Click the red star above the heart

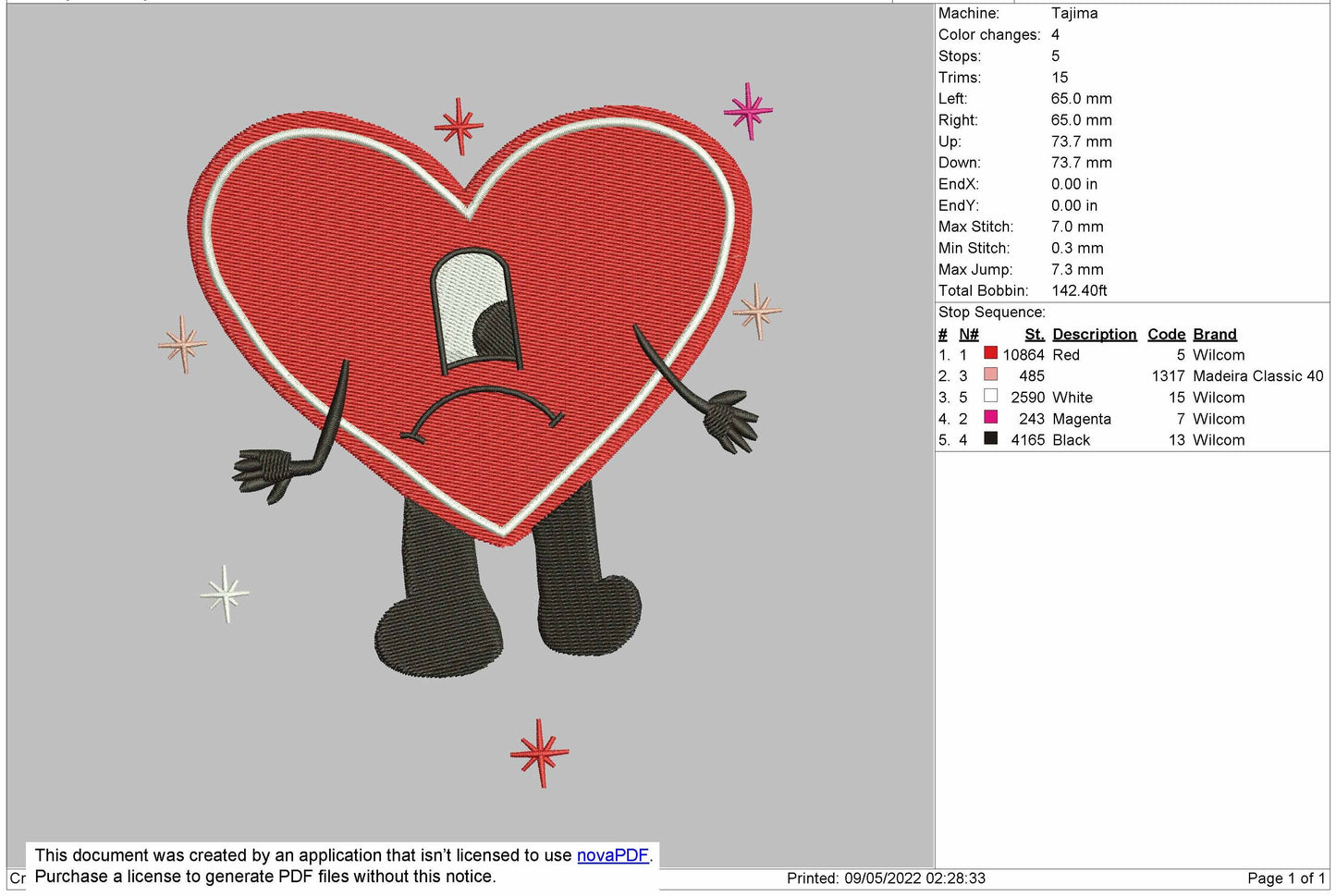point(459,126)
